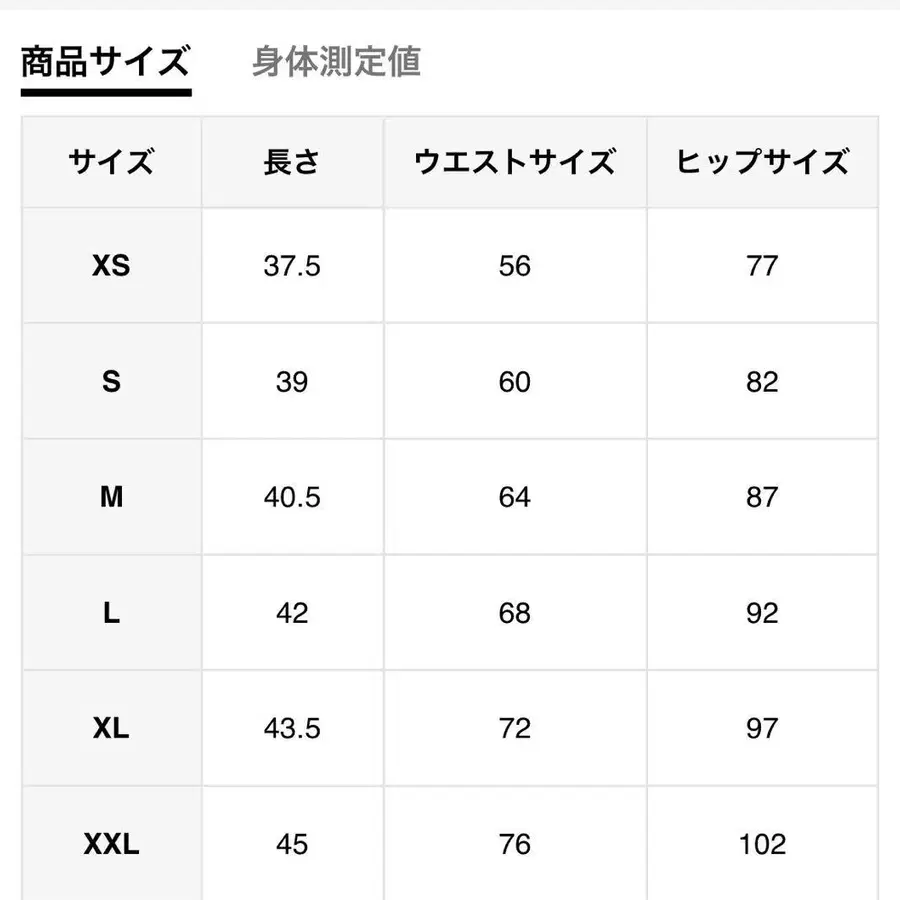Click the waist value 72 for size XL
This screenshot has width=900, height=900.
coord(514,728)
